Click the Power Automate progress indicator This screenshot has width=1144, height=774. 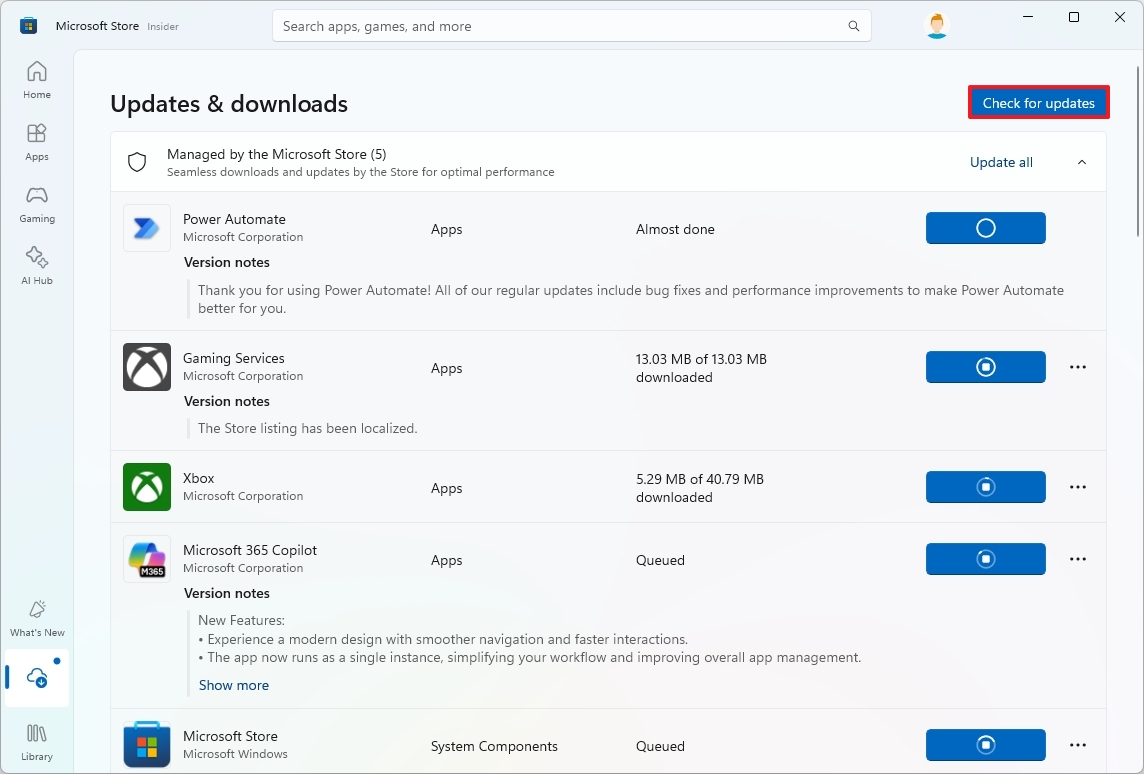coord(985,228)
